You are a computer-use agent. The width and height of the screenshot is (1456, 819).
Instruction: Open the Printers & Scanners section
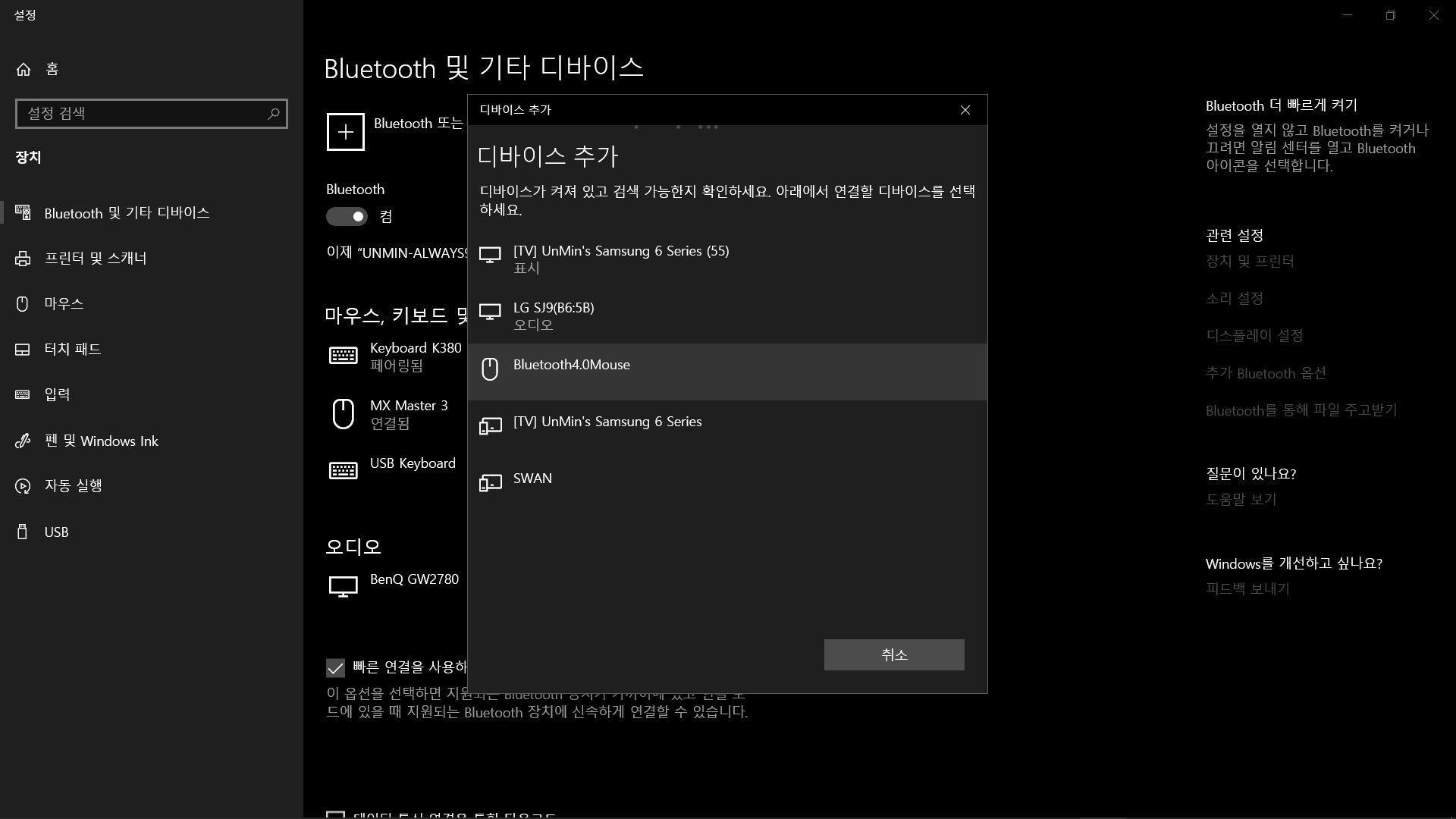96,259
